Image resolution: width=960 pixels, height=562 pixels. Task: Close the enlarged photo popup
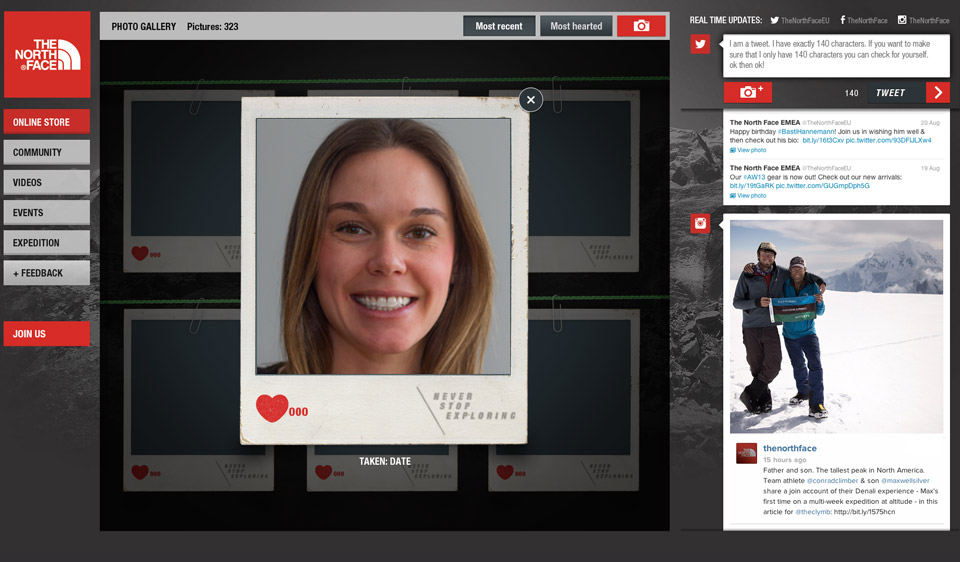pos(531,100)
